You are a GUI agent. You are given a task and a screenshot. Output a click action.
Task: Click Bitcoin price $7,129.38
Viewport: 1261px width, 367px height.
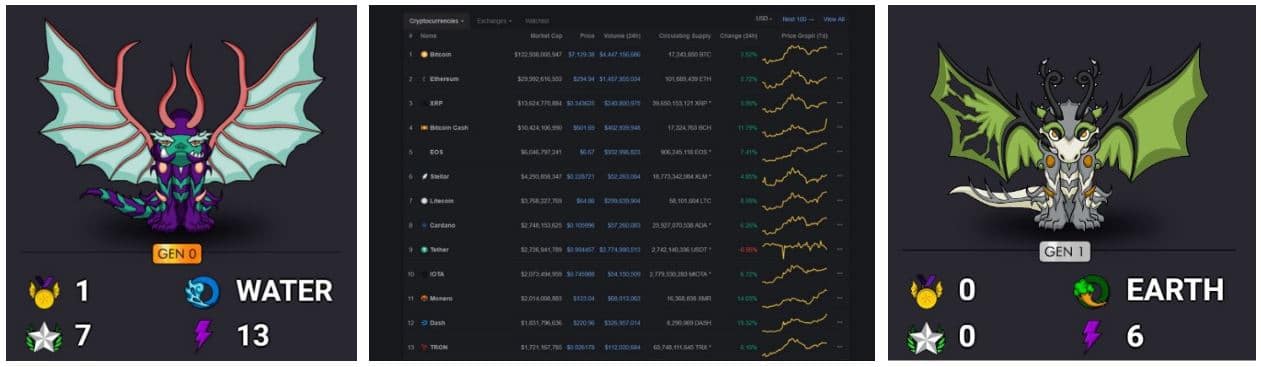tap(582, 54)
